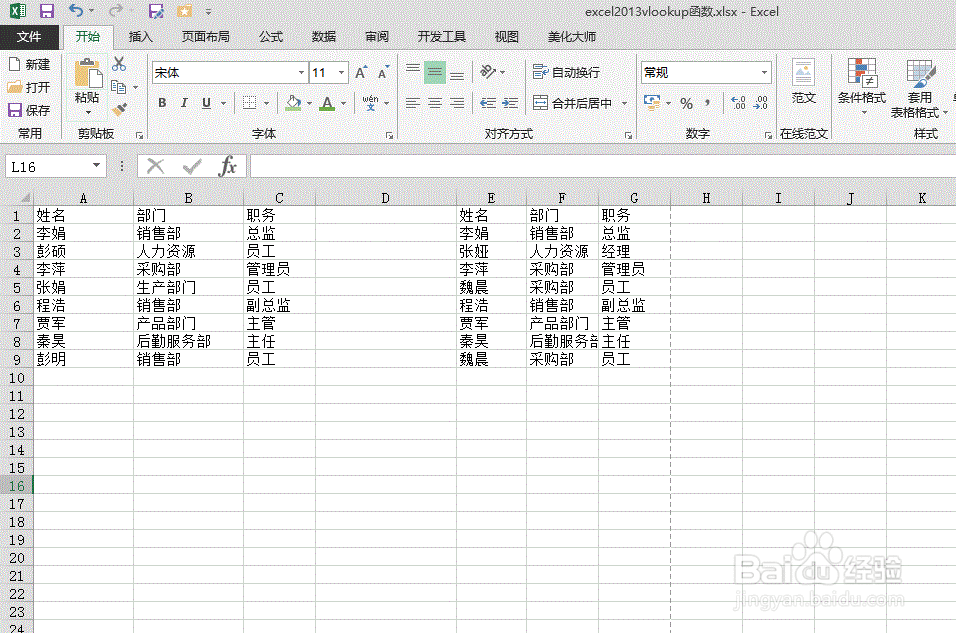This screenshot has width=956, height=633.
Task: Click the Increase Decimal icon
Action: coord(738,100)
